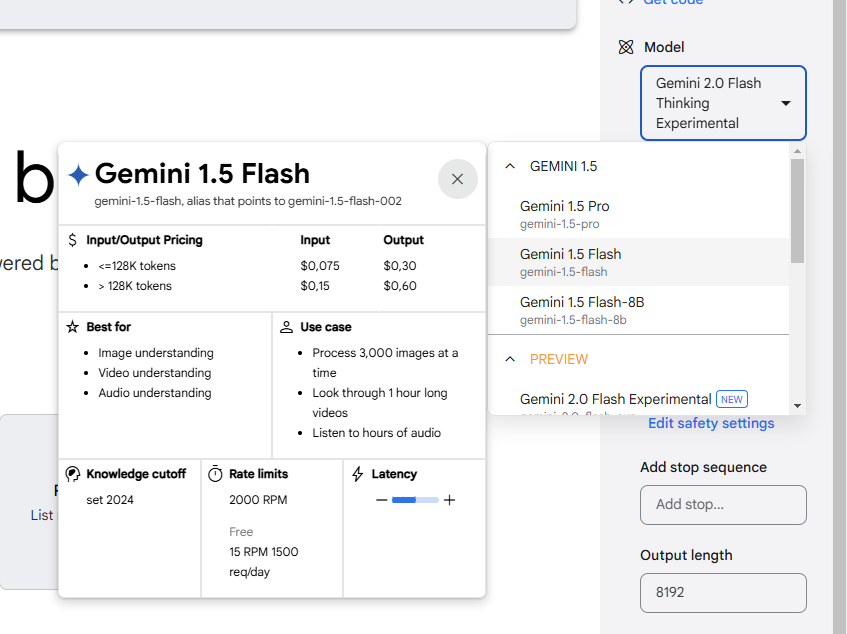This screenshot has height=634, width=847.
Task: Click the latency level bar
Action: pyautogui.click(x=415, y=500)
